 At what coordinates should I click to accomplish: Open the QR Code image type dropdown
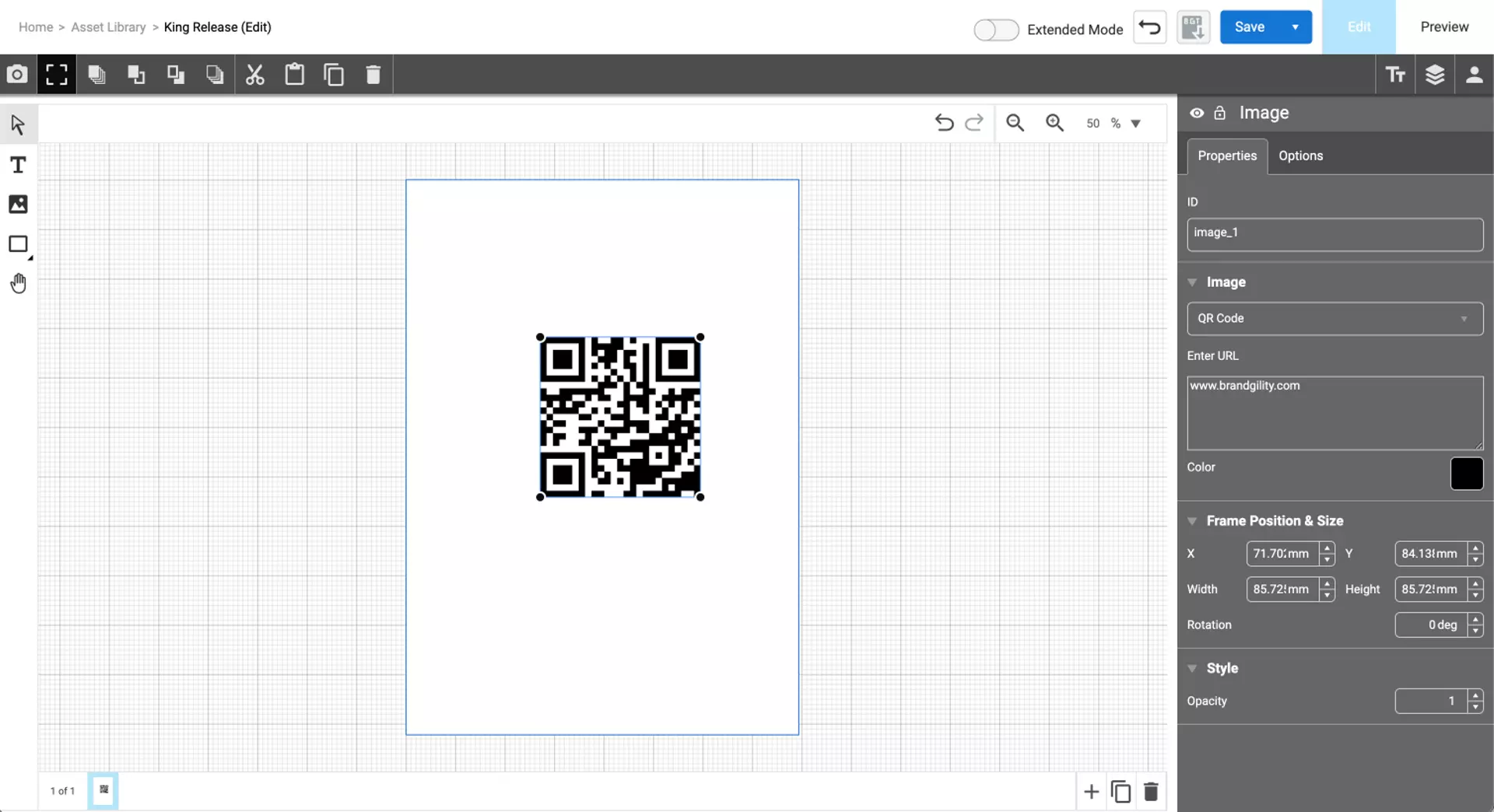(1335, 319)
